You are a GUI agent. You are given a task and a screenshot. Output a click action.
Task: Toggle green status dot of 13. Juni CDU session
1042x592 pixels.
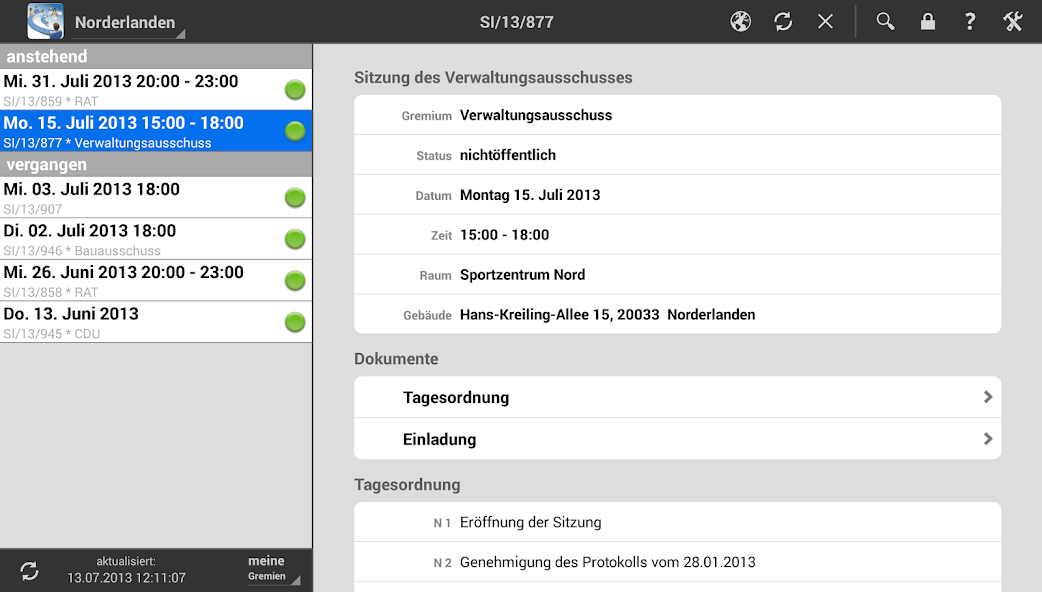point(295,322)
